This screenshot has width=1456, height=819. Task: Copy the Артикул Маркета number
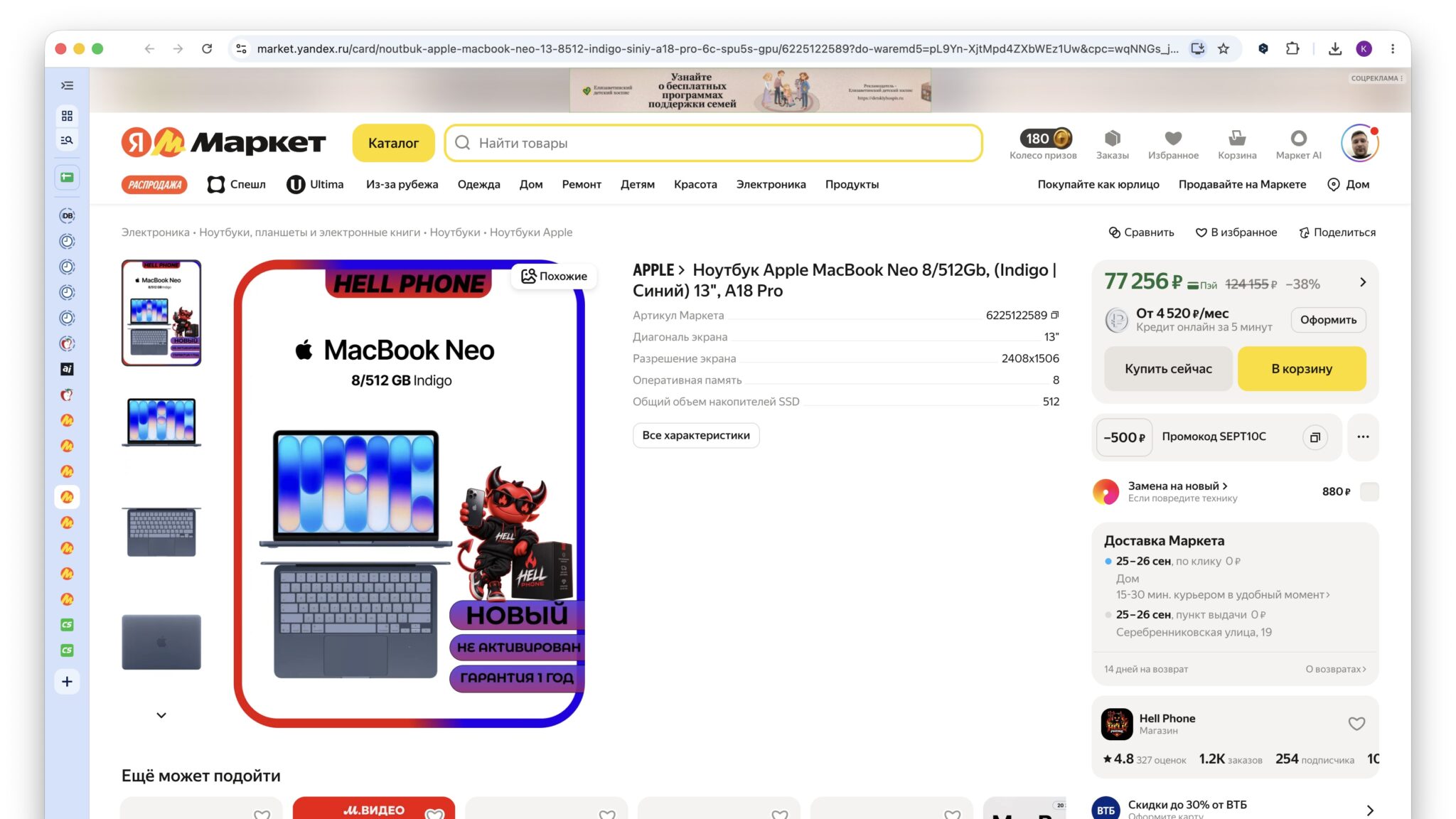pyautogui.click(x=1055, y=315)
